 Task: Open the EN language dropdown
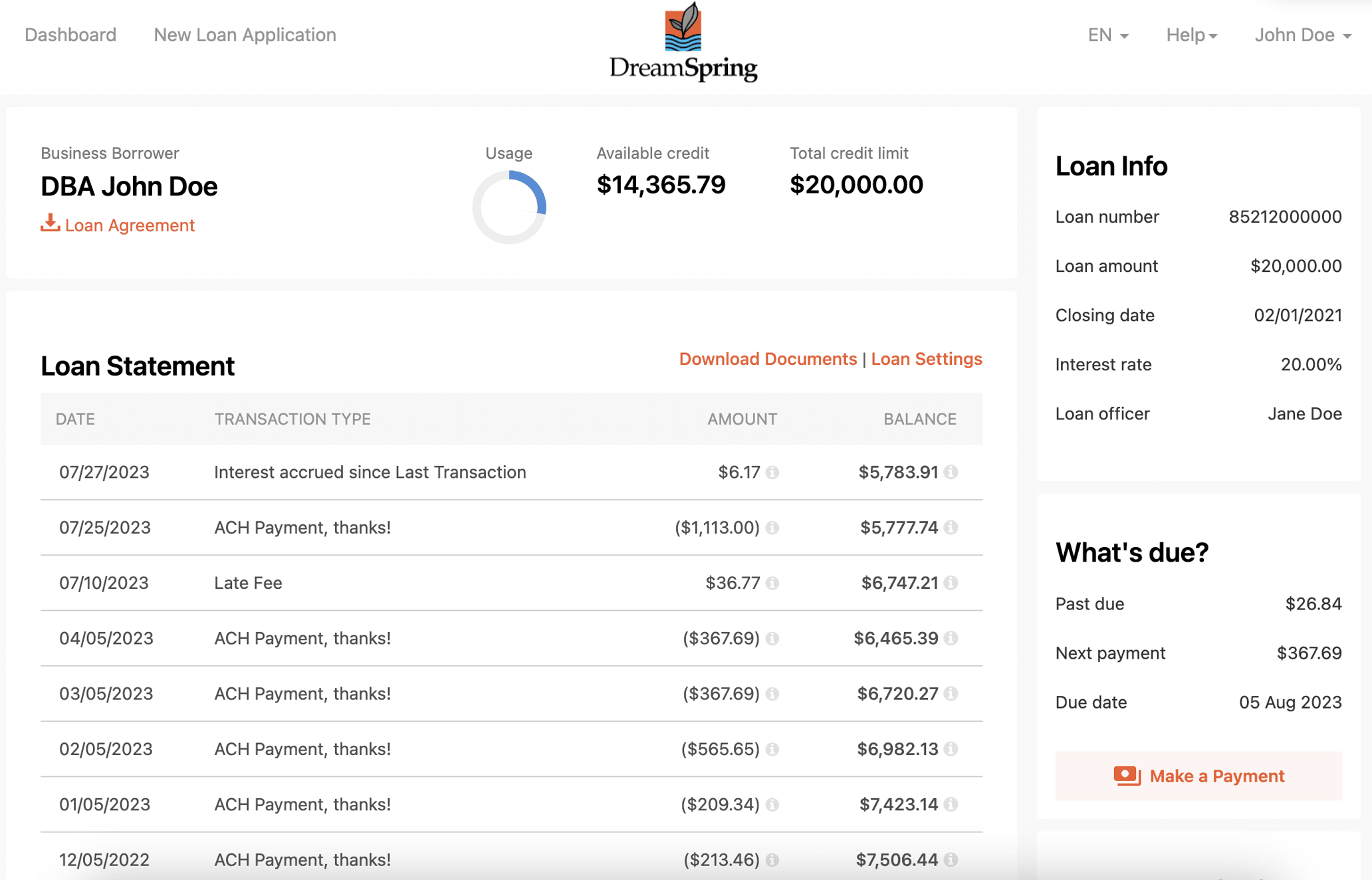1107,35
